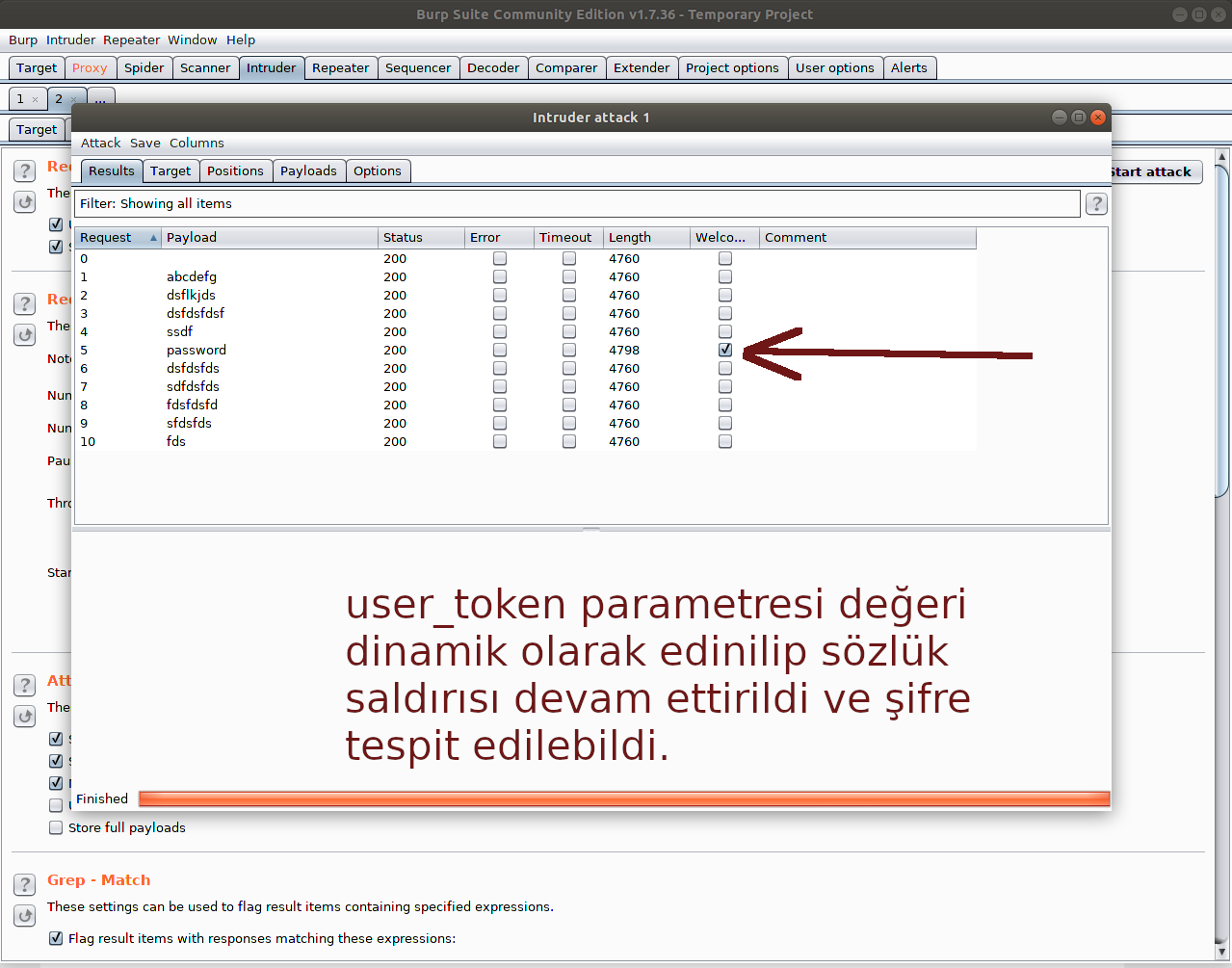Screen dimensions: 1232x968
Task: Tick the Welcome checkbox for request 0
Action: (725, 259)
